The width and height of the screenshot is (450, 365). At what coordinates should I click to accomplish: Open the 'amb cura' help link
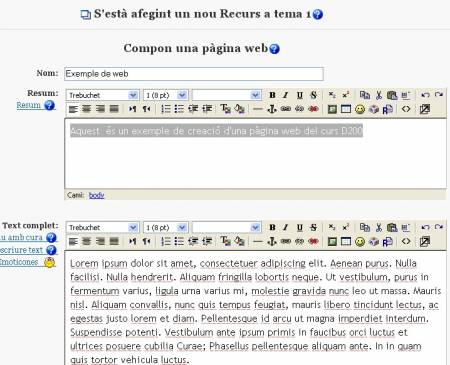tap(28, 237)
